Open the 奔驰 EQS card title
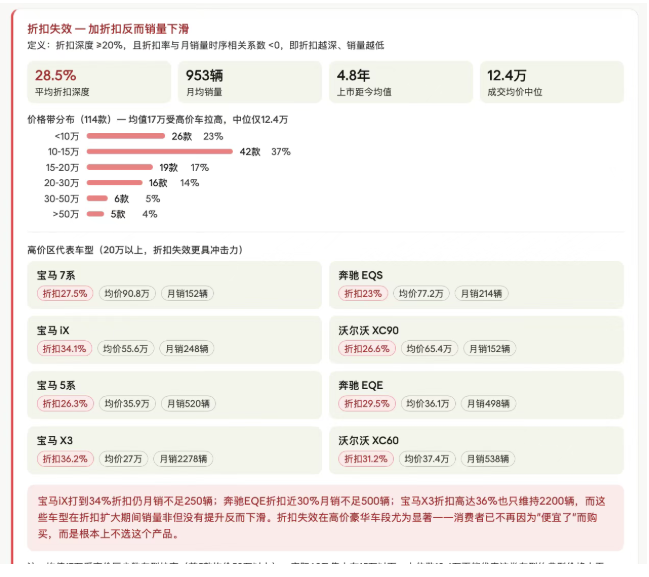Viewport: 649px width, 577px height. 361,275
